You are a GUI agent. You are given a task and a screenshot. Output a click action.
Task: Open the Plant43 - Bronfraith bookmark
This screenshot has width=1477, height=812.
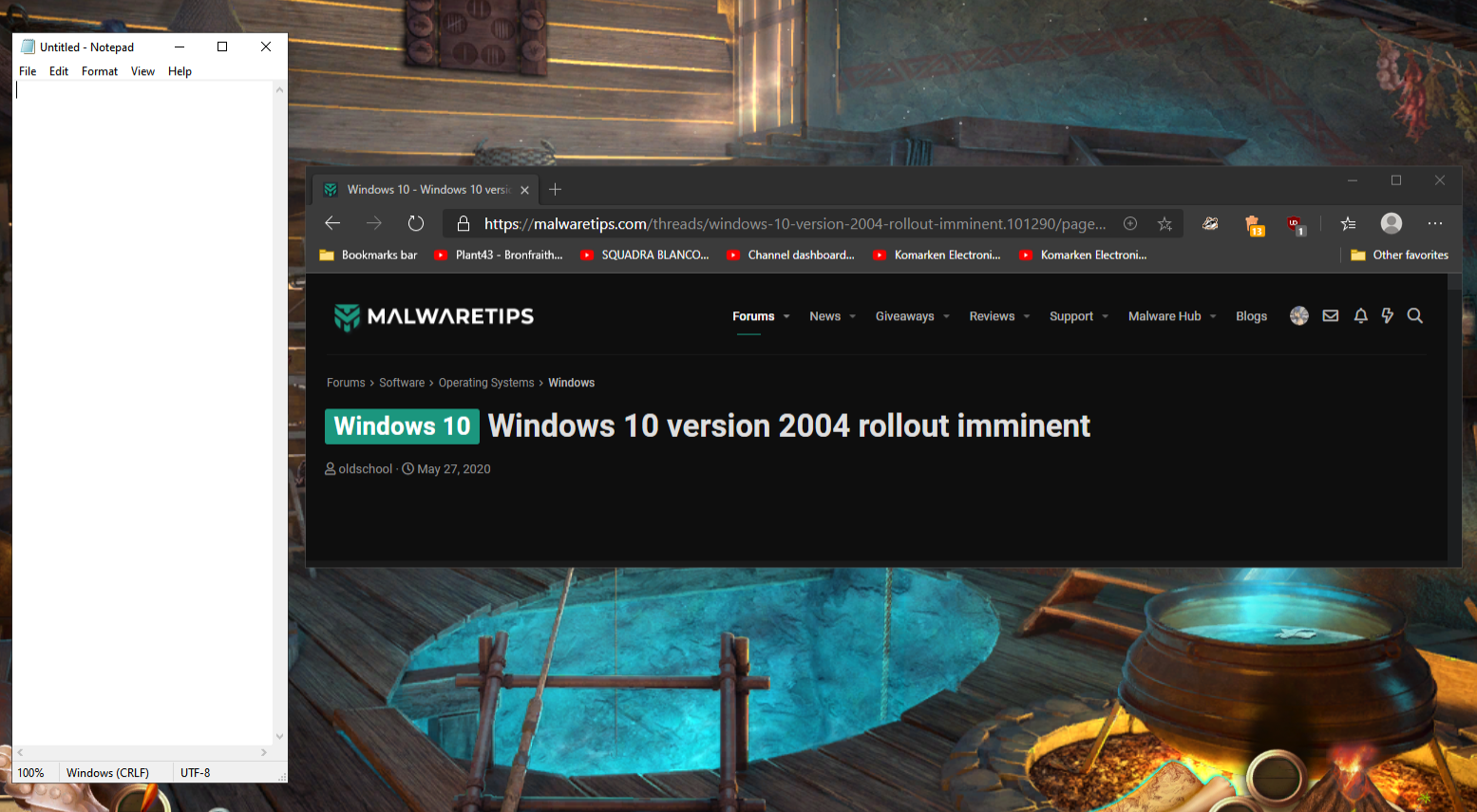pyautogui.click(x=498, y=255)
